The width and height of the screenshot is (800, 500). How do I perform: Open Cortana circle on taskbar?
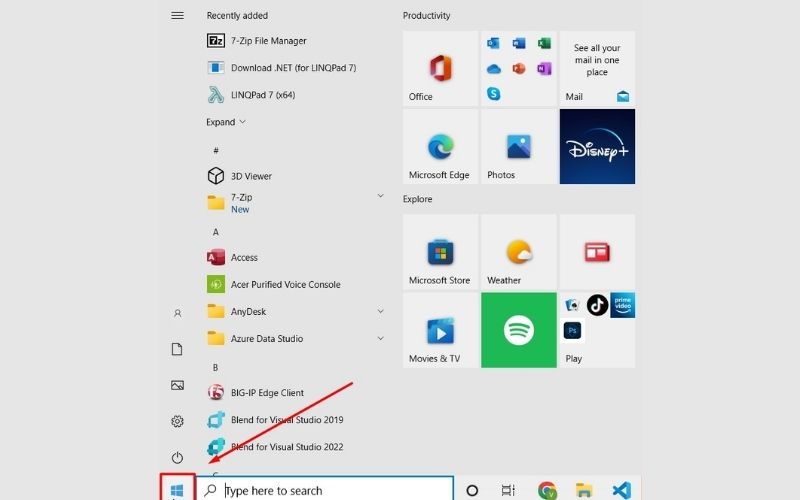pos(472,490)
